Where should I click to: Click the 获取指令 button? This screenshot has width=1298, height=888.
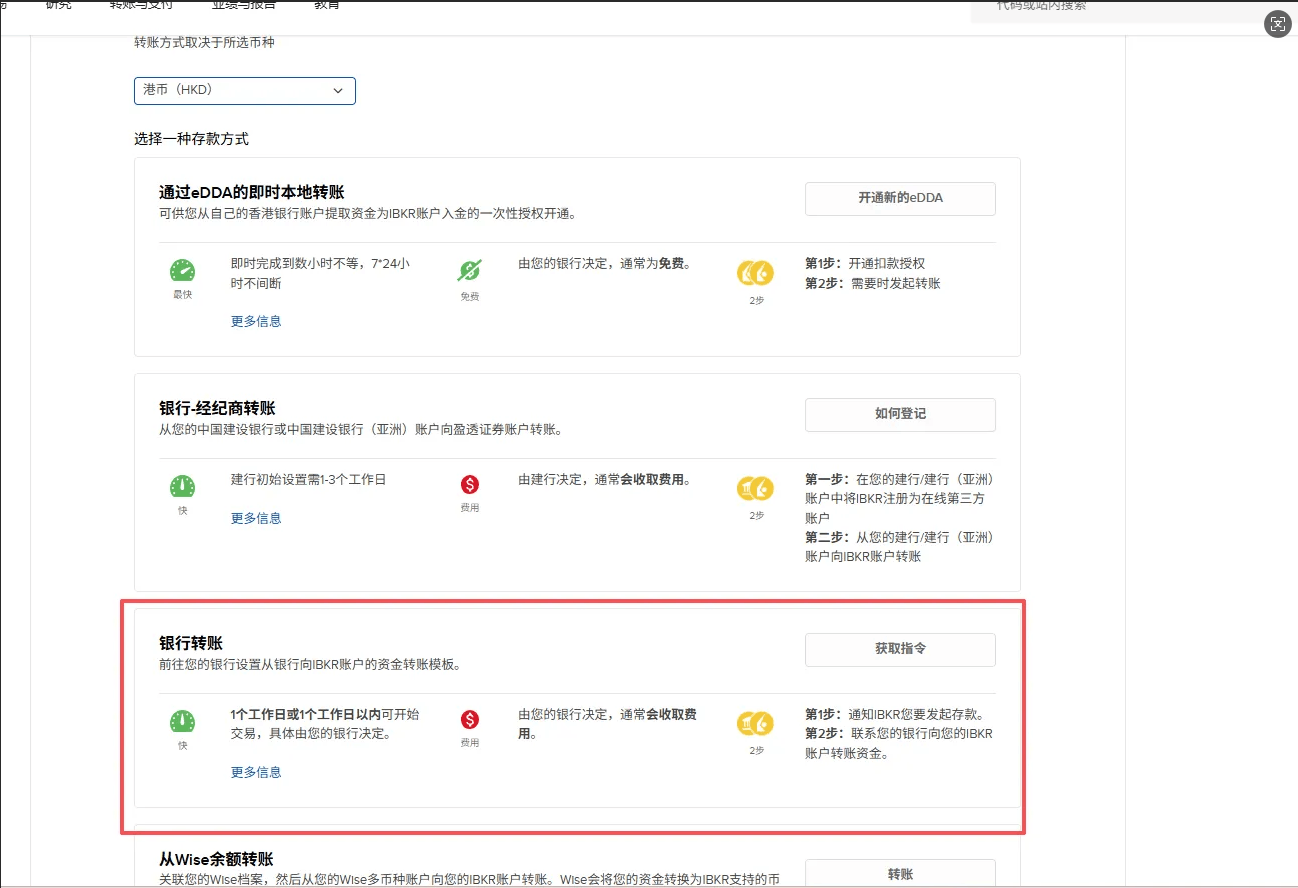[900, 649]
